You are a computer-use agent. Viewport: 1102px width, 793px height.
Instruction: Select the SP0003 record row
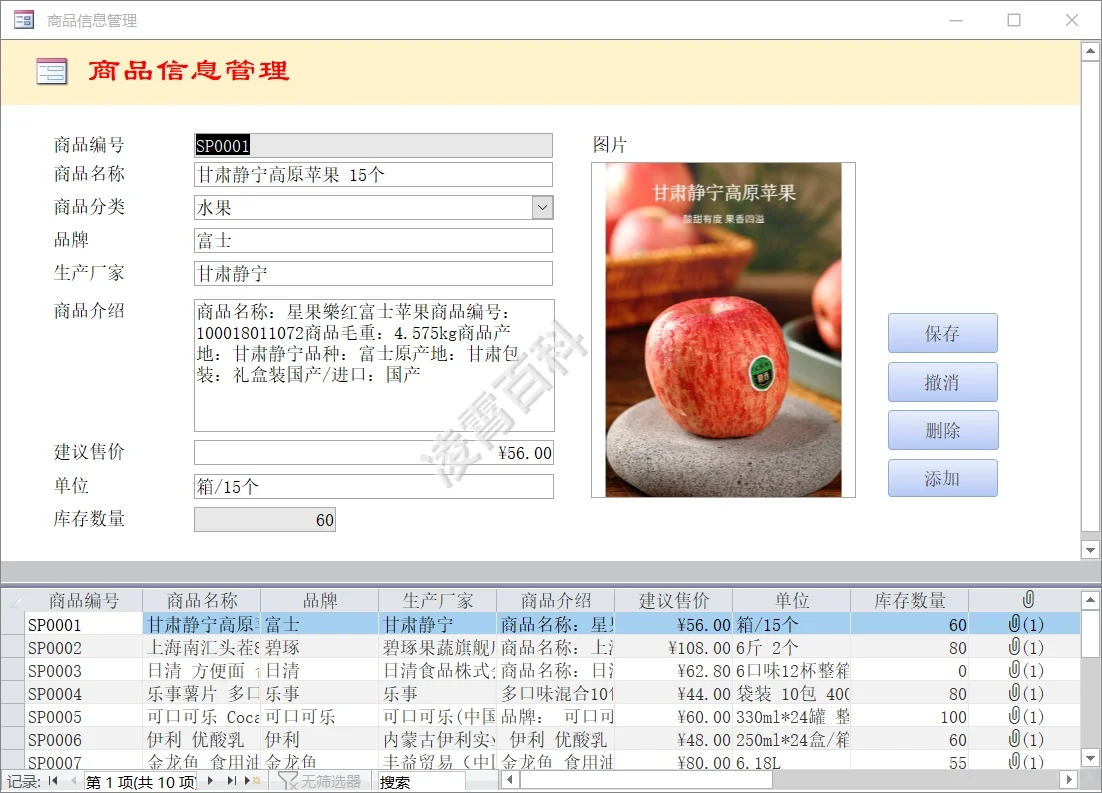pos(11,670)
